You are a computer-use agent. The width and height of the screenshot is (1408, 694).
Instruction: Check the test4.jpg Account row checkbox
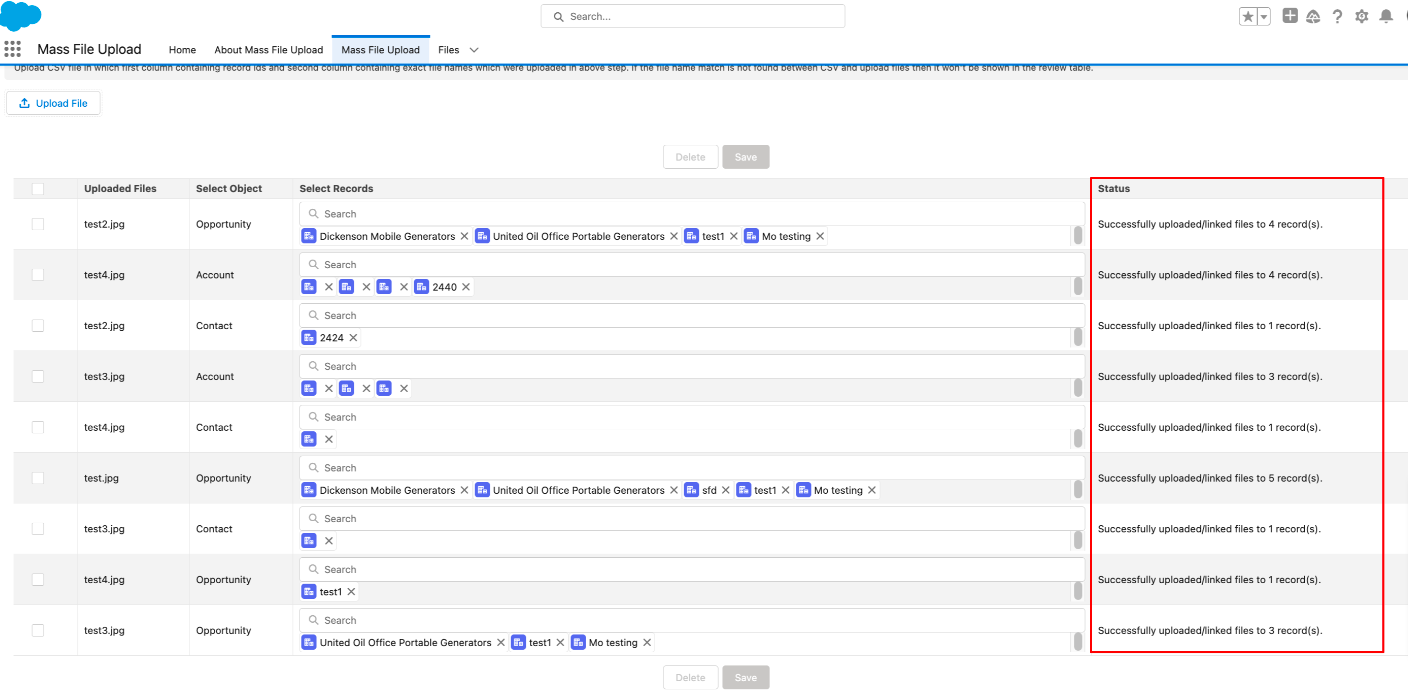tap(38, 275)
